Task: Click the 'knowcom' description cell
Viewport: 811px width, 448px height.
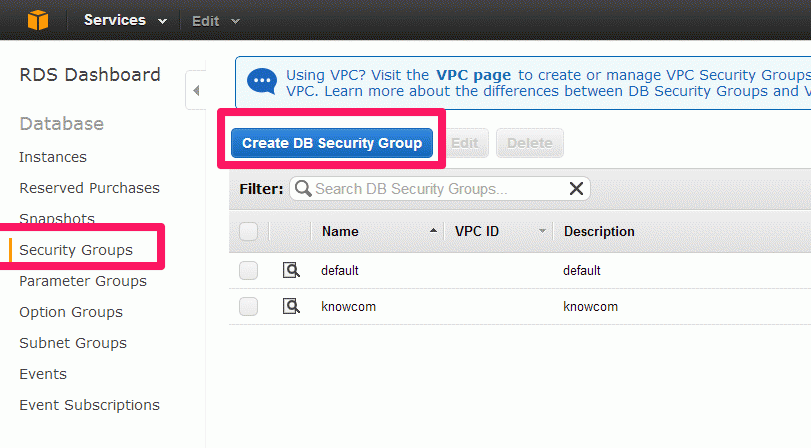Action: pyautogui.click(x=590, y=306)
